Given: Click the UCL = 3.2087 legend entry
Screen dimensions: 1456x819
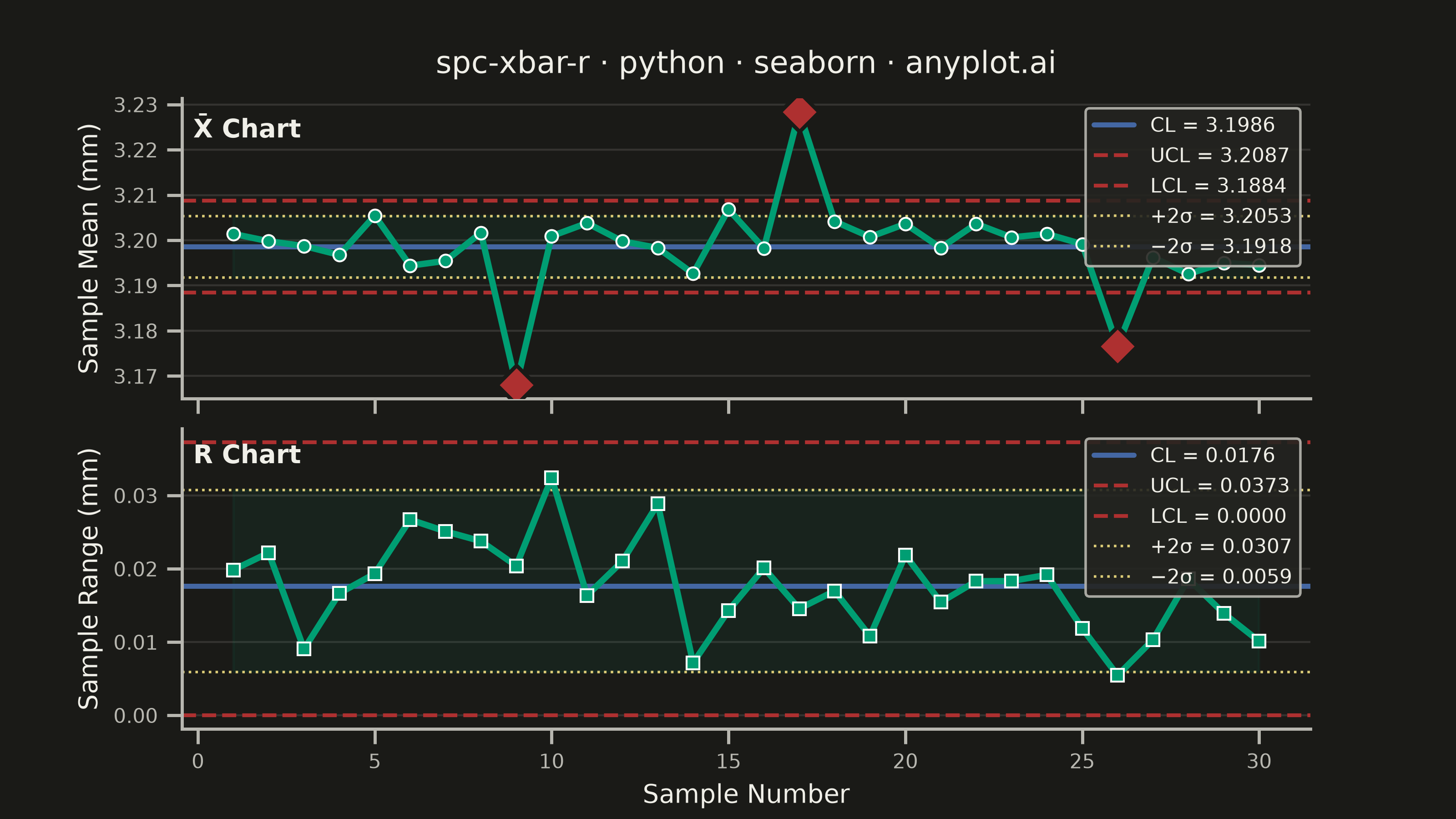Looking at the screenshot, I should pos(1190,155).
